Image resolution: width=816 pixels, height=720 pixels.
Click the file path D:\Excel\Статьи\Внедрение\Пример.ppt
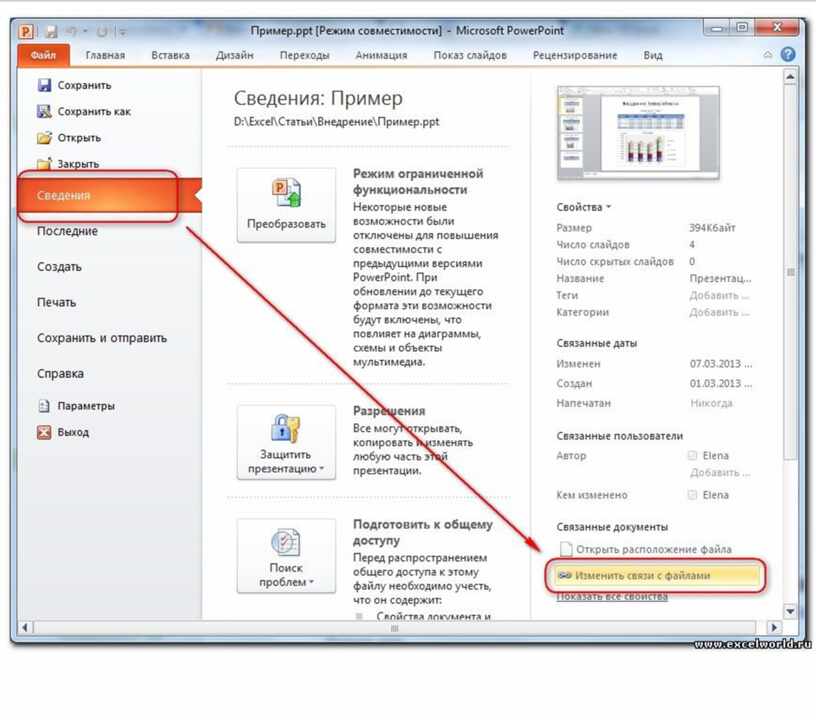pos(336,122)
